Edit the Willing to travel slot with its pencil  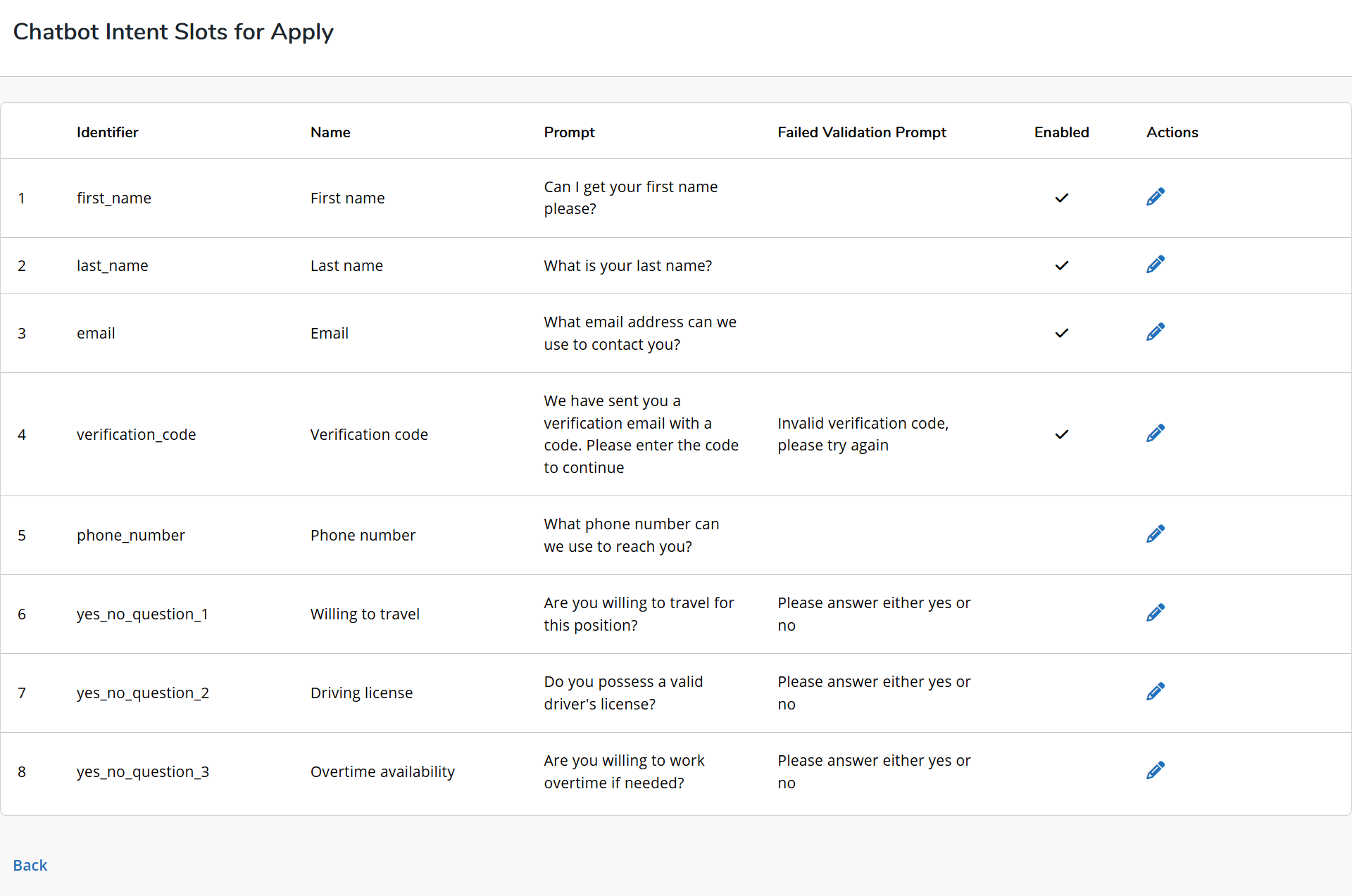(1155, 613)
